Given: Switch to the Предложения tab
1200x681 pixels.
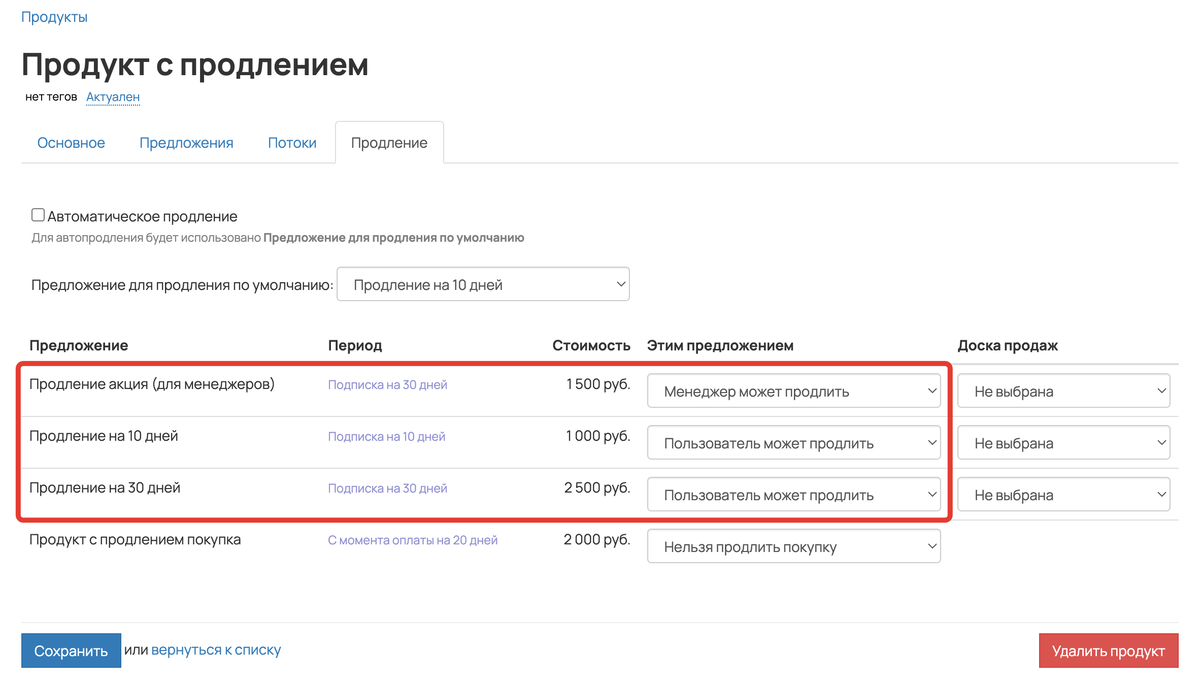Looking at the screenshot, I should [186, 143].
